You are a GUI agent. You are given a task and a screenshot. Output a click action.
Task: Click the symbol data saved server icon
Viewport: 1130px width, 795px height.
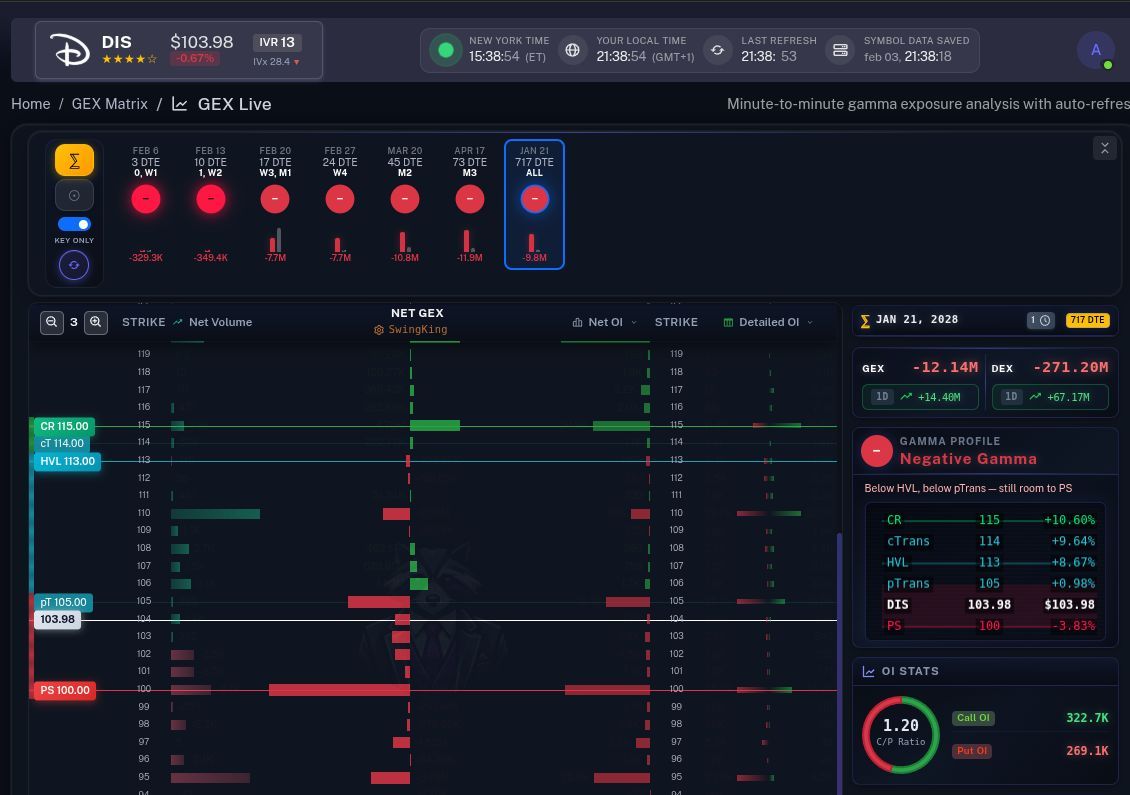click(x=840, y=50)
